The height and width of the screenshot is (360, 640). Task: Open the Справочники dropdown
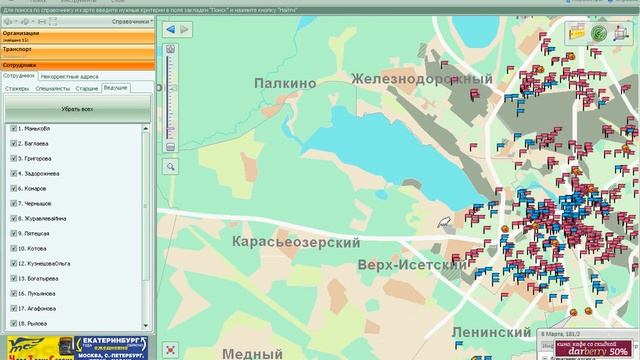point(132,22)
